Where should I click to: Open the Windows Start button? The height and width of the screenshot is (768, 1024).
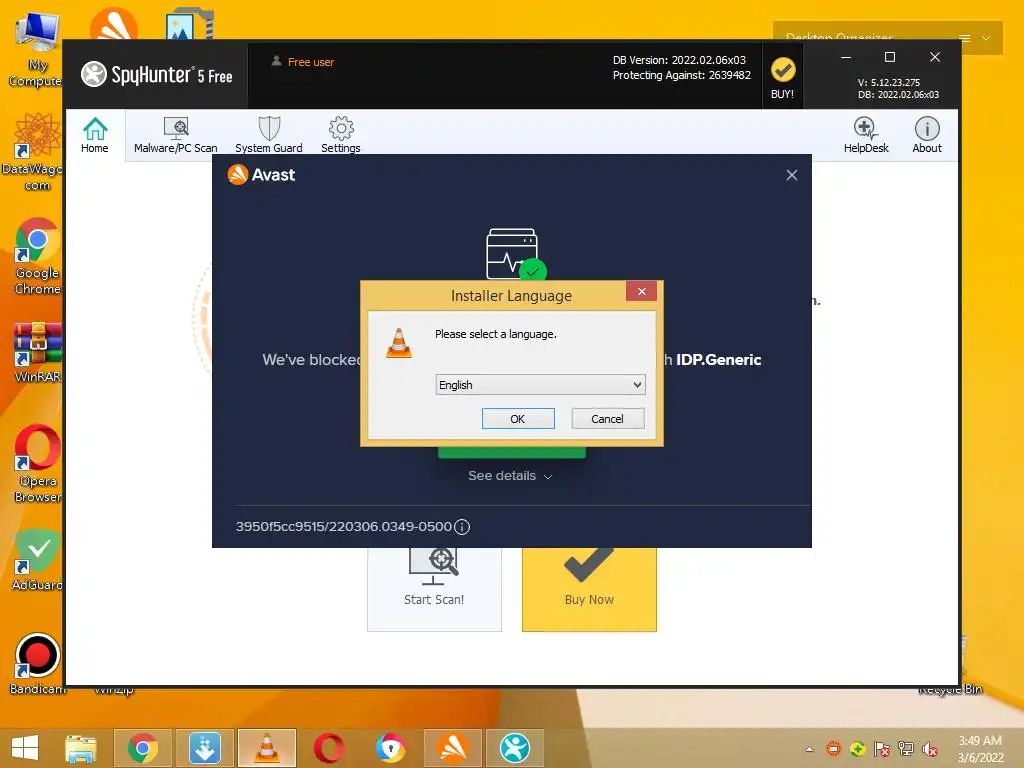[x=25, y=748]
